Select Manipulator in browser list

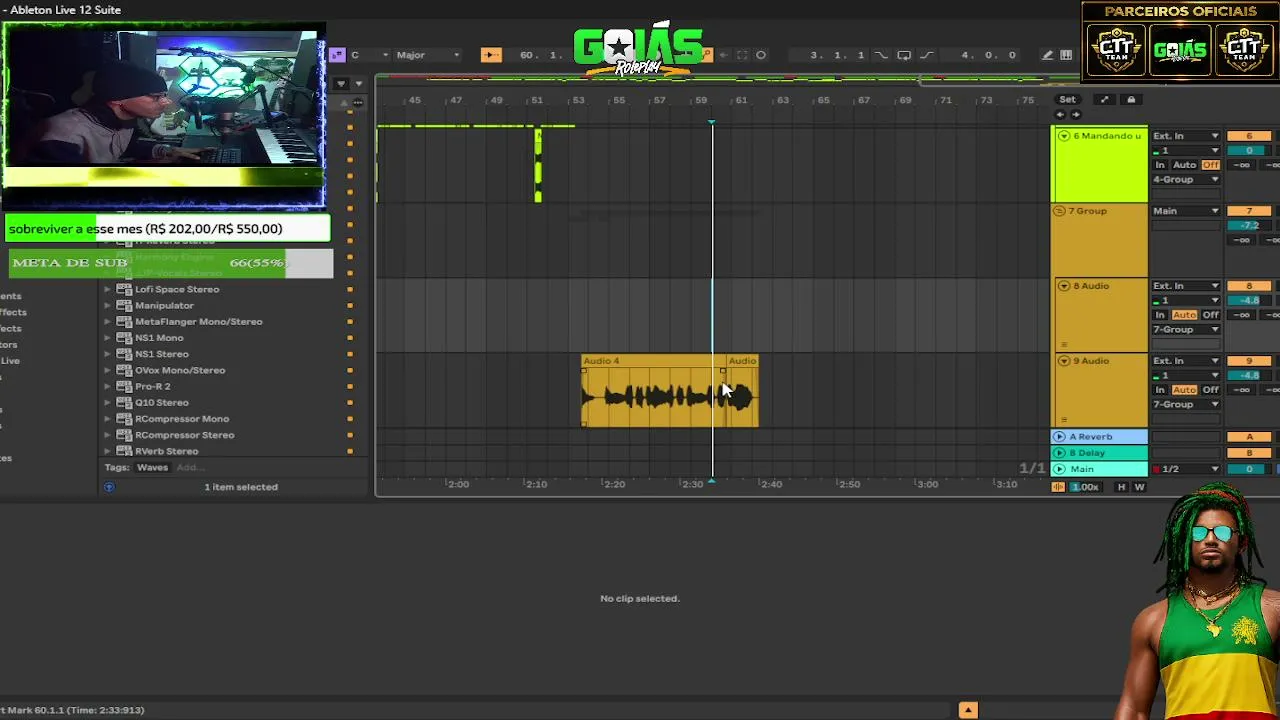click(x=164, y=305)
